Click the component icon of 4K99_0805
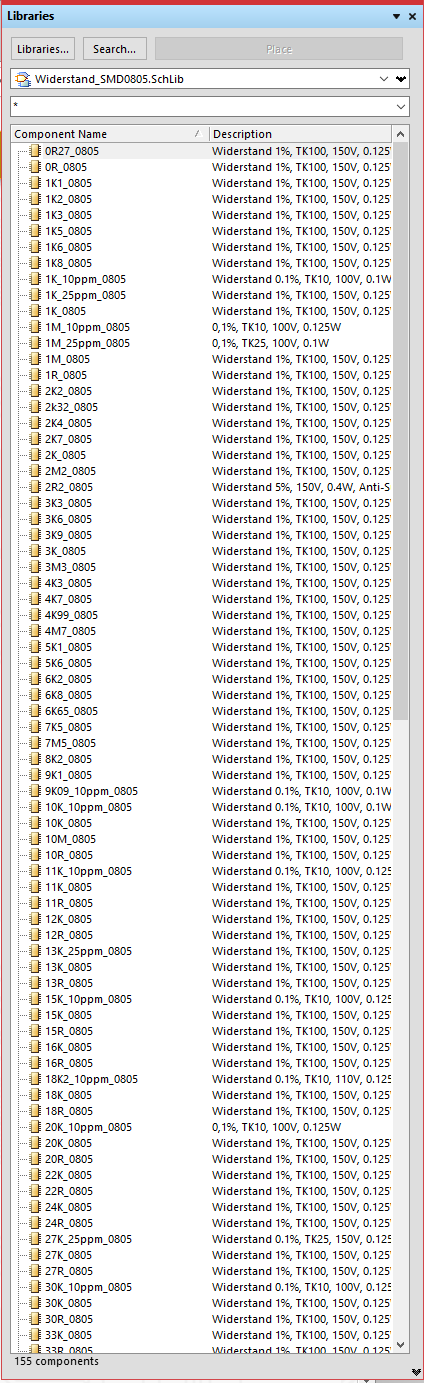 pyautogui.click(x=35, y=615)
